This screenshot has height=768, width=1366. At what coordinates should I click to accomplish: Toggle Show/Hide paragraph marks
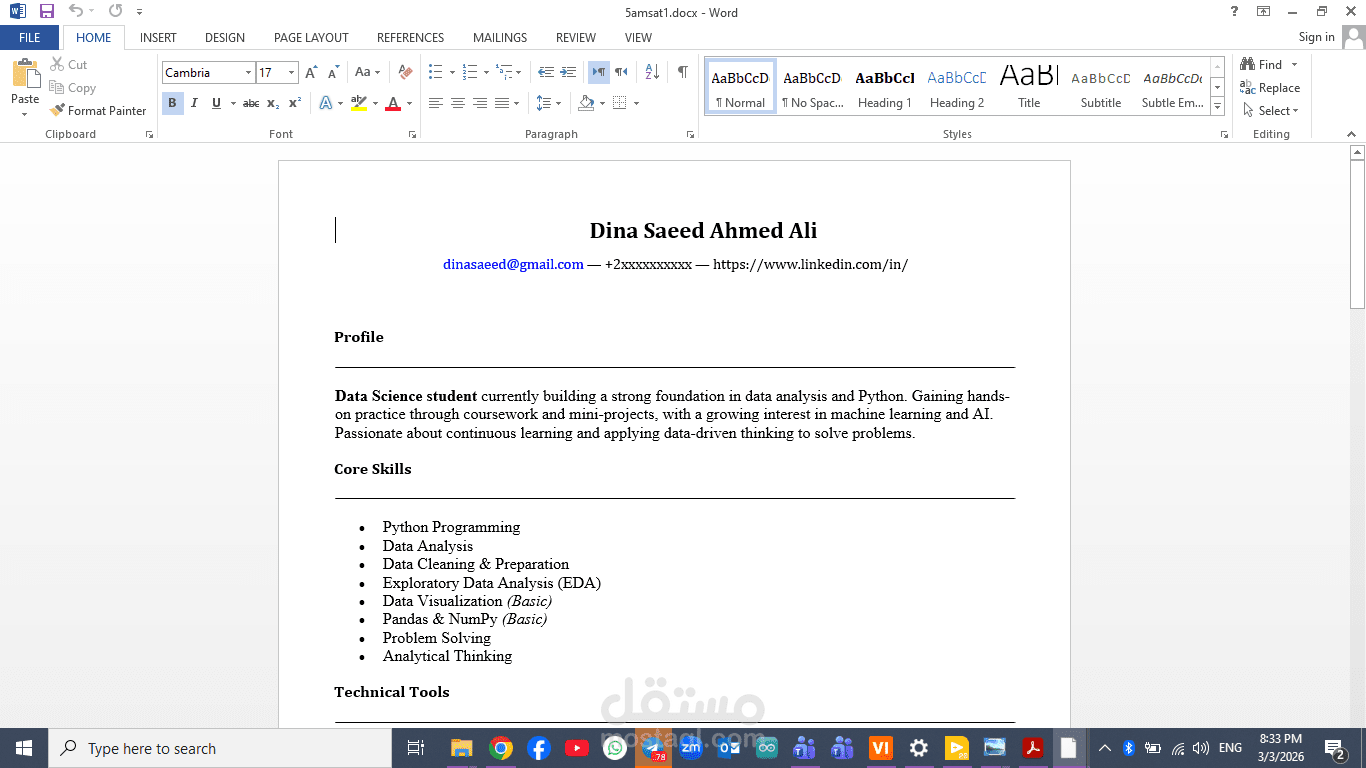682,72
